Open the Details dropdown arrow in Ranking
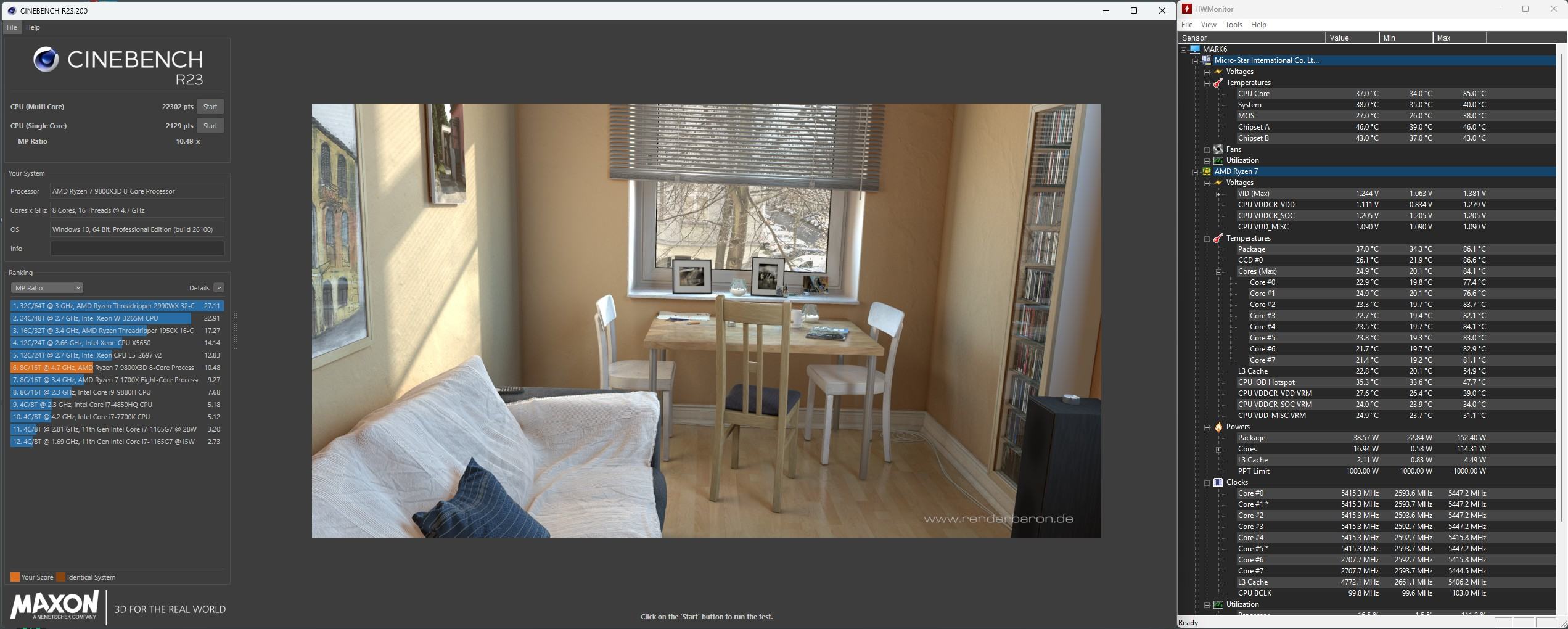 (218, 288)
